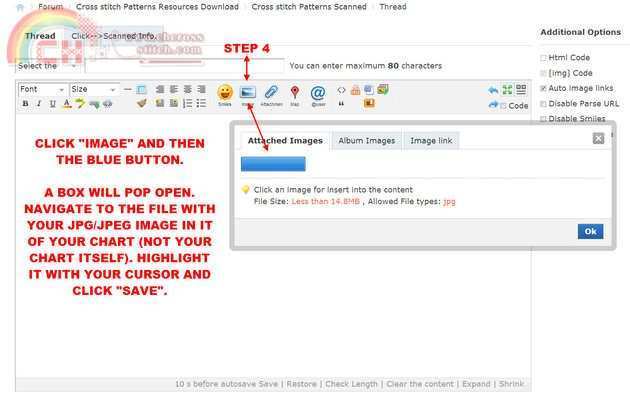Go to Cross stitch Patterns Resources Download

coord(157,7)
